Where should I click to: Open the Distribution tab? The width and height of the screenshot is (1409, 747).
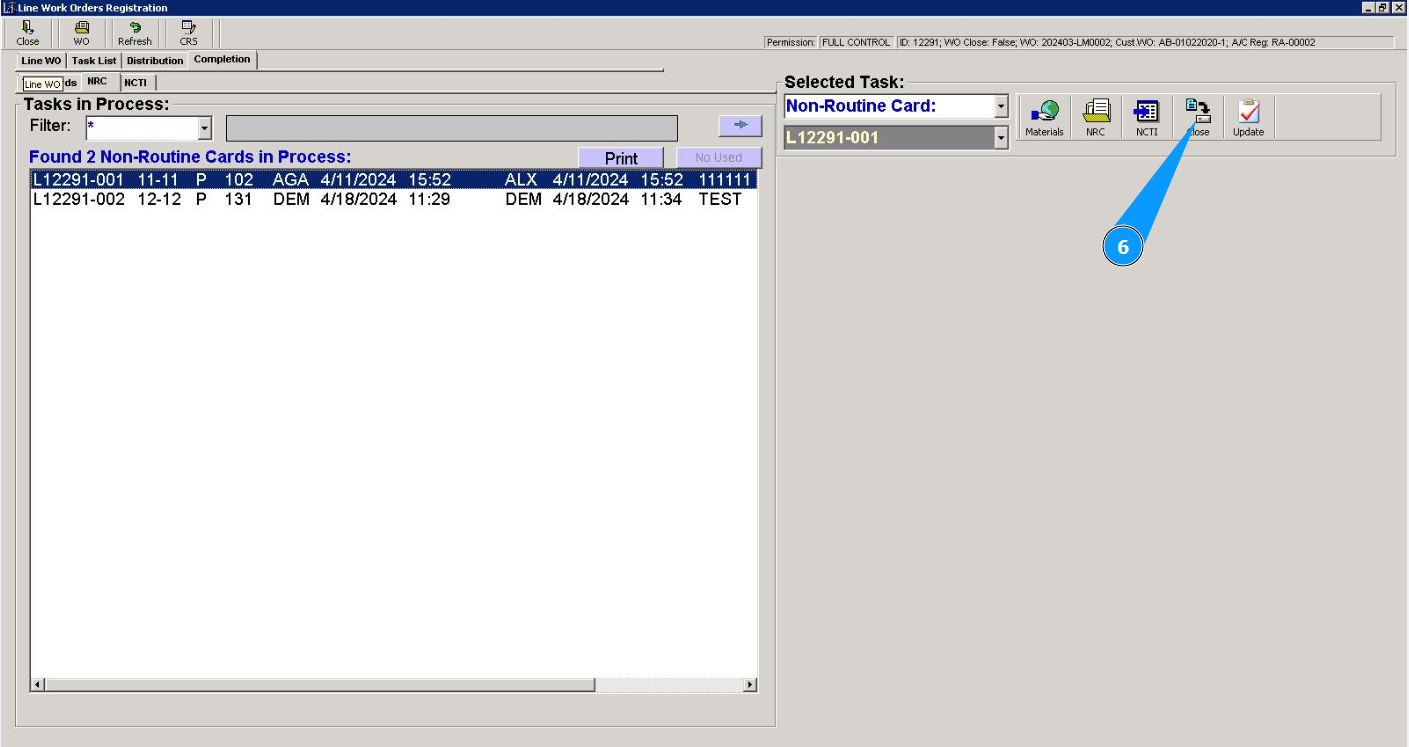click(155, 61)
